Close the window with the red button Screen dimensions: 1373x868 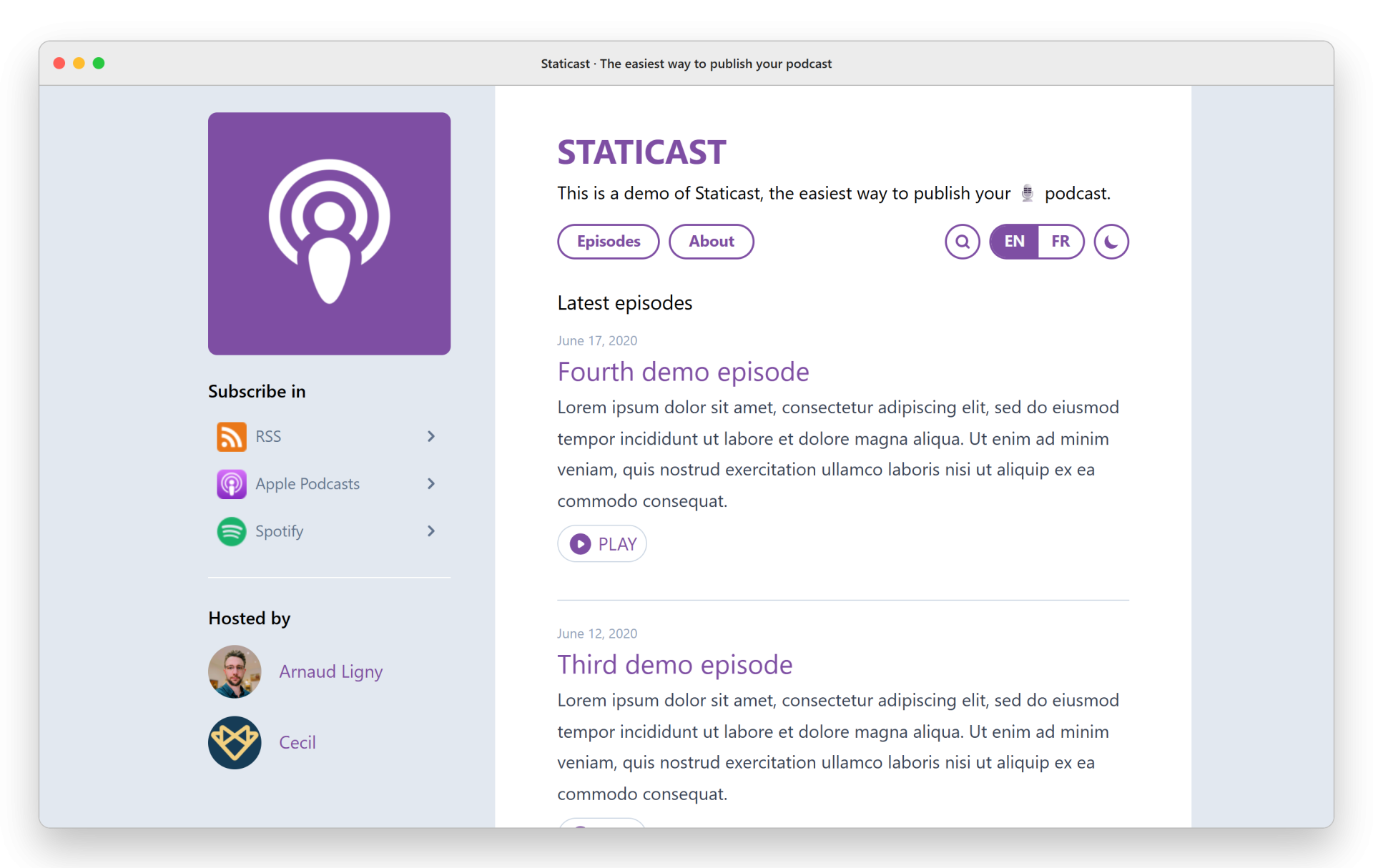(x=59, y=63)
